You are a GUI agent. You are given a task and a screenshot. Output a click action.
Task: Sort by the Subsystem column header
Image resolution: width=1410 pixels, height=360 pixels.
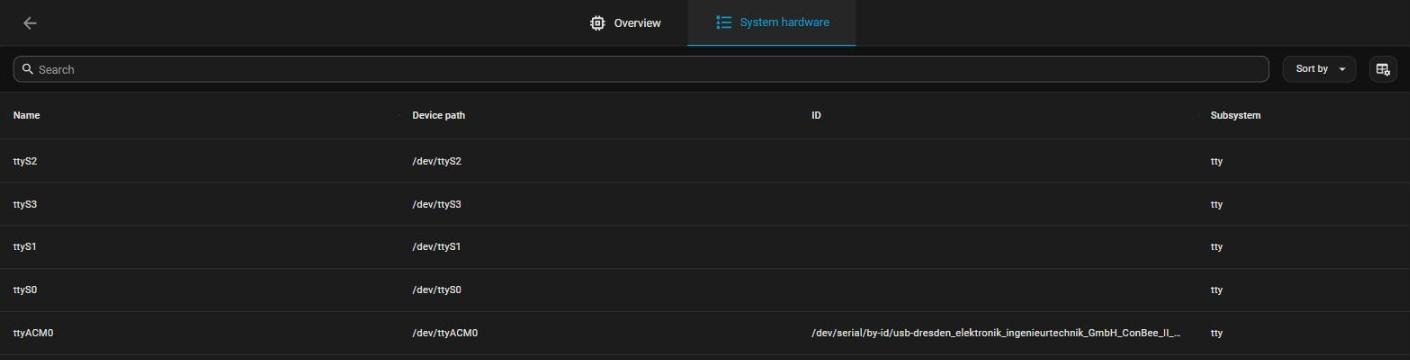[1235, 115]
